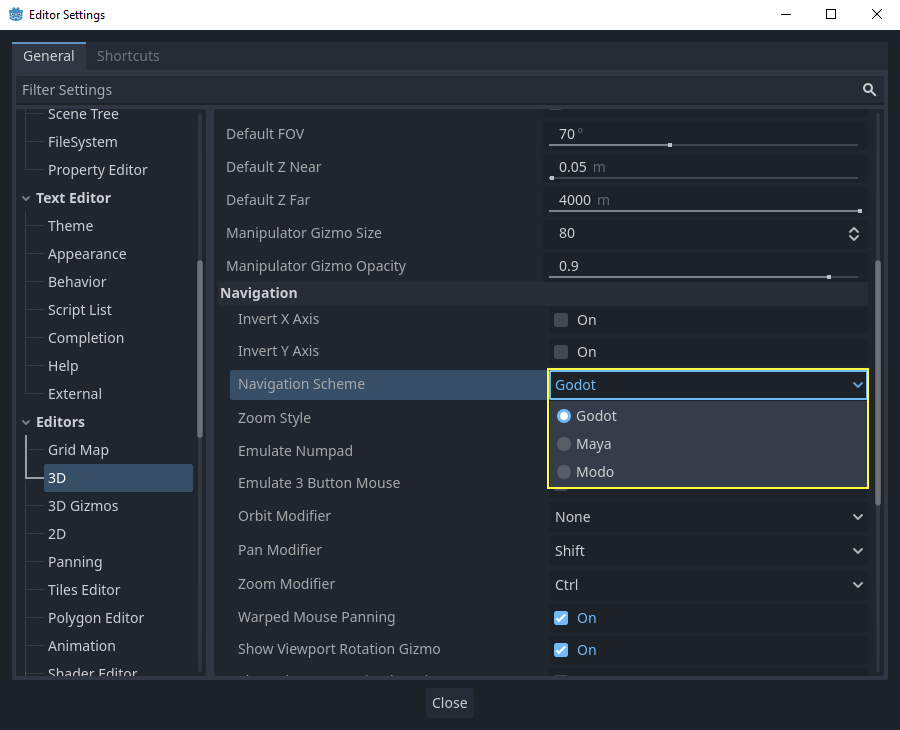Uncheck Show Viewport Rotation Gizmo
The width and height of the screenshot is (900, 730).
coord(561,650)
